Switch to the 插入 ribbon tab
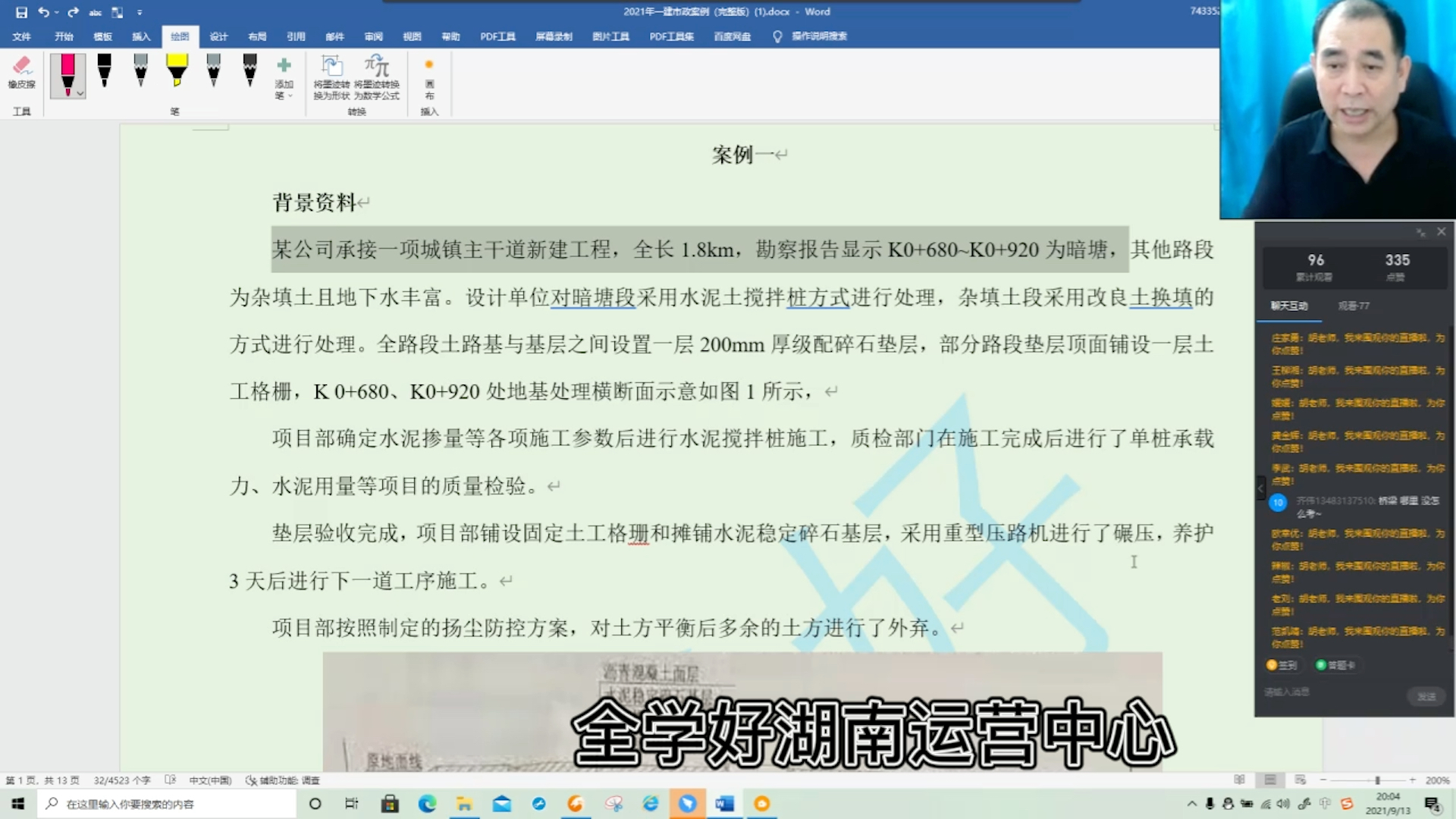Screen dimensions: 1456x819 [x=141, y=36]
